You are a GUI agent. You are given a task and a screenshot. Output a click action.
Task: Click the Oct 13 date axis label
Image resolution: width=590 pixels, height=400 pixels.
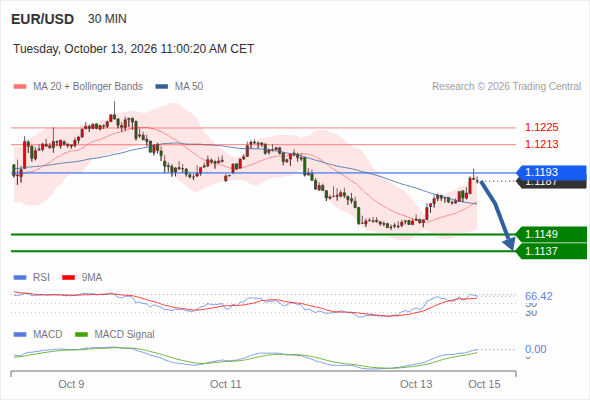pos(416,384)
